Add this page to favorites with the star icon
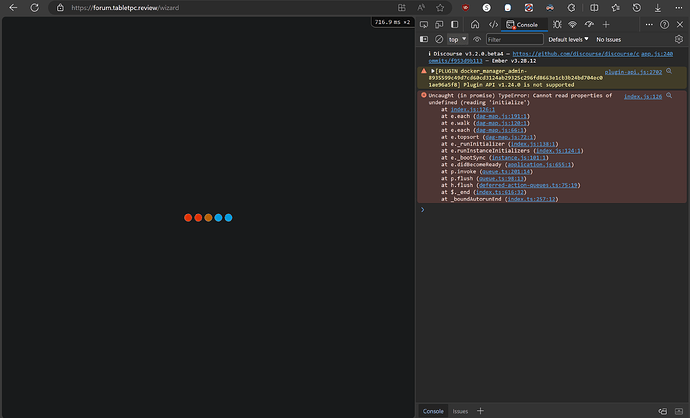 coord(440,7)
